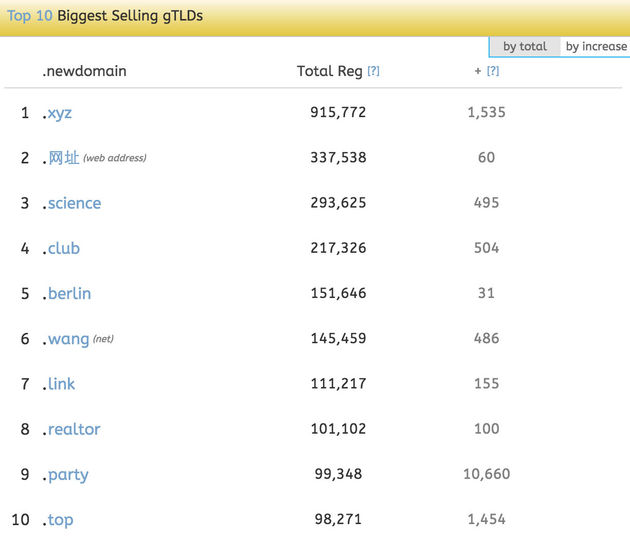Select total registrations value 145,459
Viewport: 630px width, 539px height.
pyautogui.click(x=338, y=338)
